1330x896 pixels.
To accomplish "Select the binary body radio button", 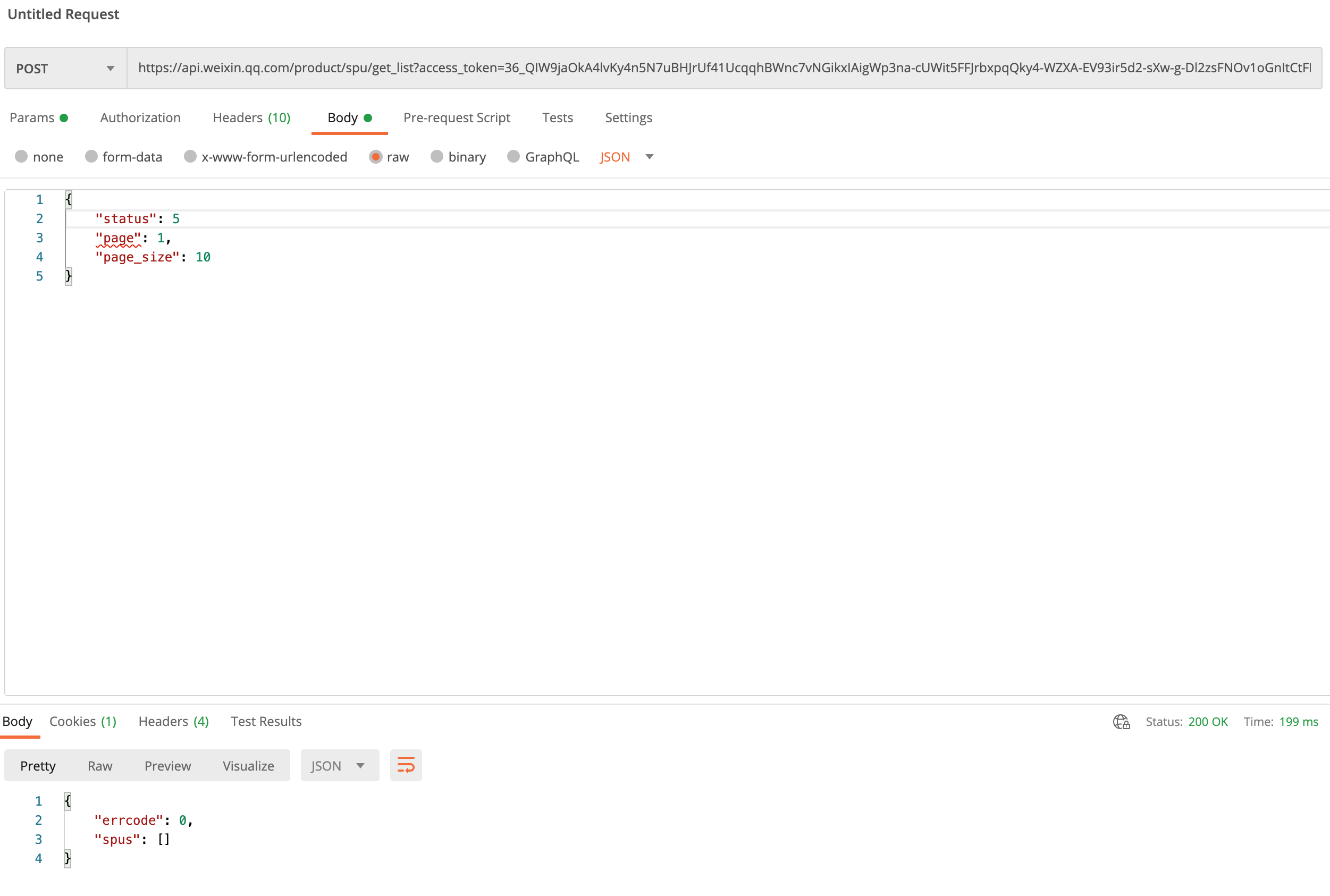I will click(x=436, y=157).
